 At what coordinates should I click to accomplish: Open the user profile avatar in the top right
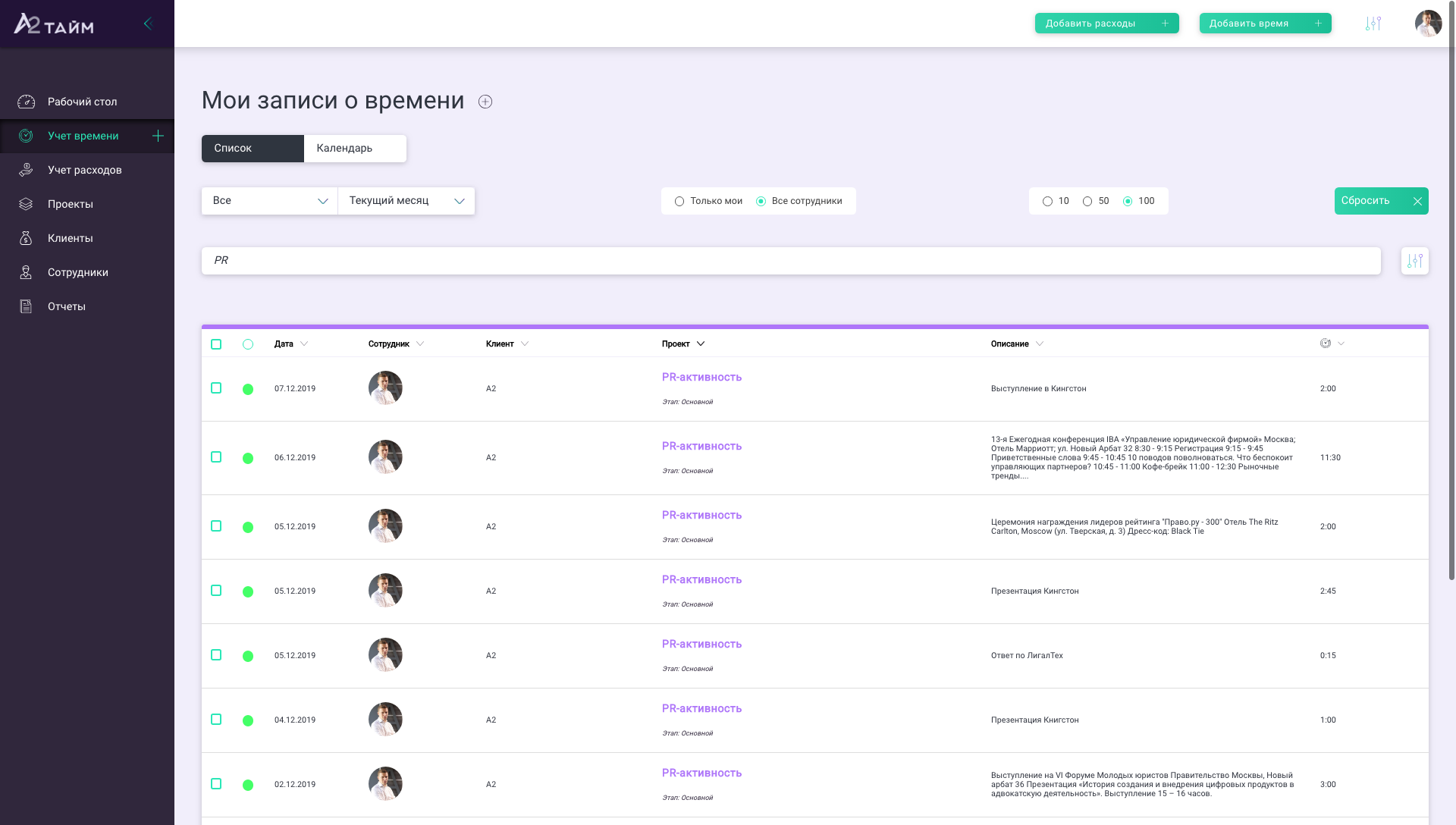point(1428,24)
